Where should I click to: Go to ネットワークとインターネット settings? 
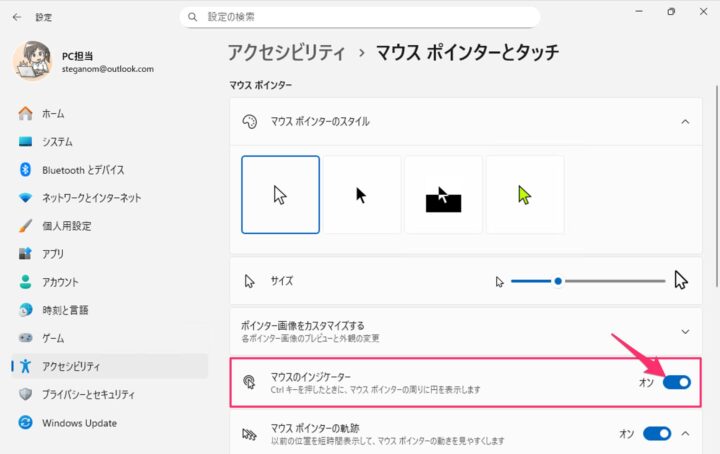point(91,198)
